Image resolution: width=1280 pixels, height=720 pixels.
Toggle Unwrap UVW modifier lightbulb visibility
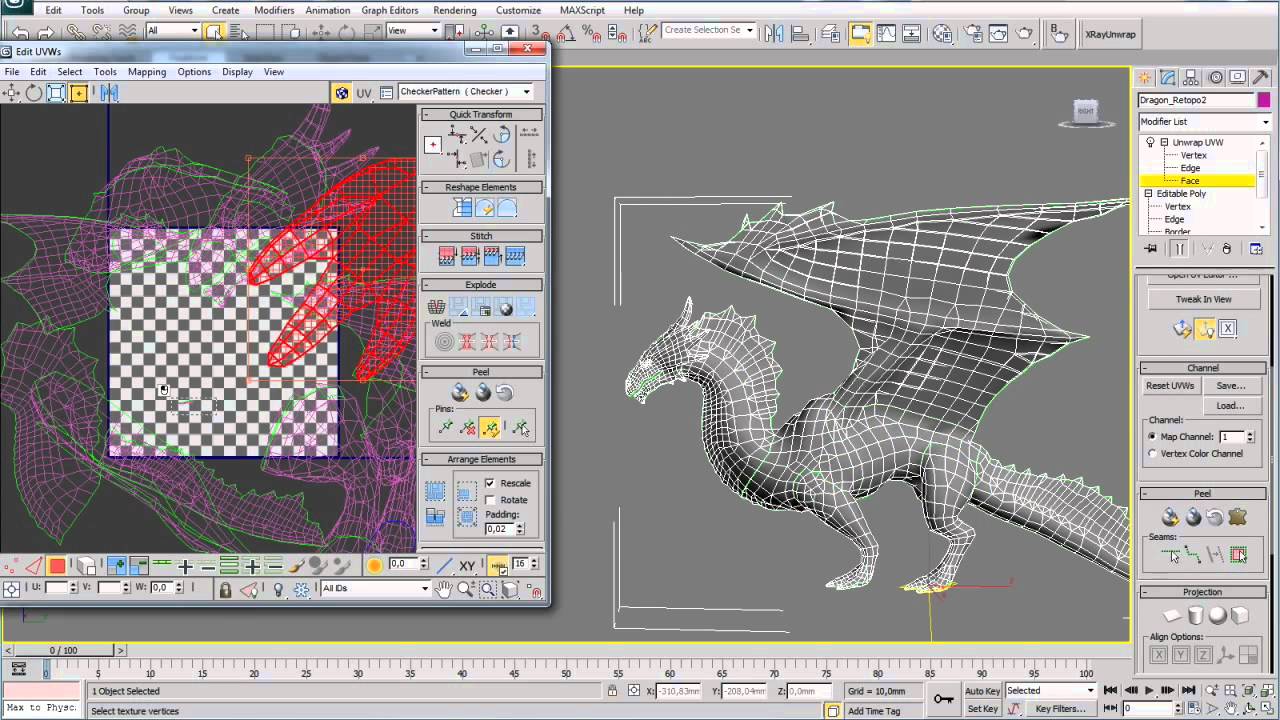pyautogui.click(x=1150, y=142)
